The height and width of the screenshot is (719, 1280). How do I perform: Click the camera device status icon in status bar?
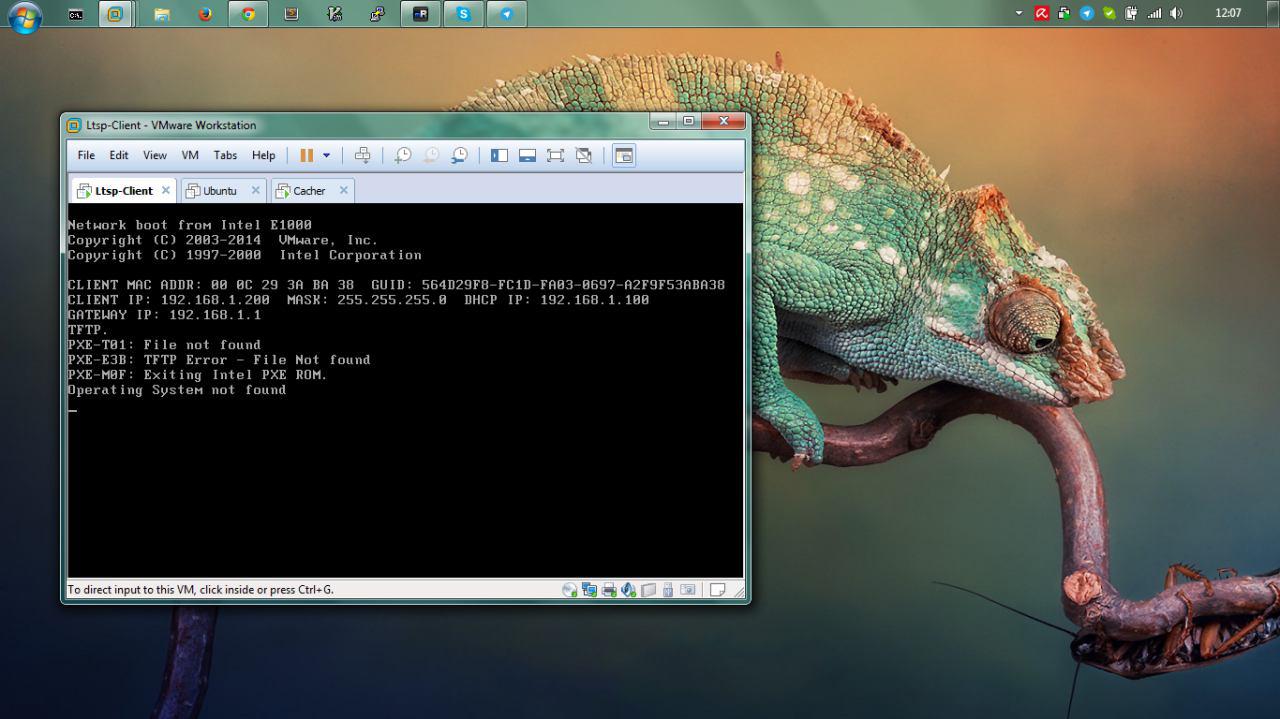pyautogui.click(x=687, y=590)
